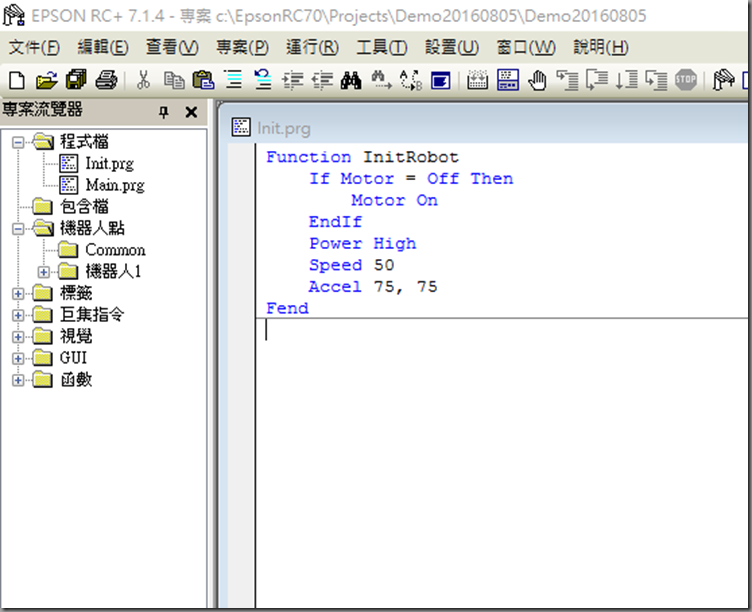Click the Cut scissors icon
This screenshot has width=752, height=612.
coord(143,80)
